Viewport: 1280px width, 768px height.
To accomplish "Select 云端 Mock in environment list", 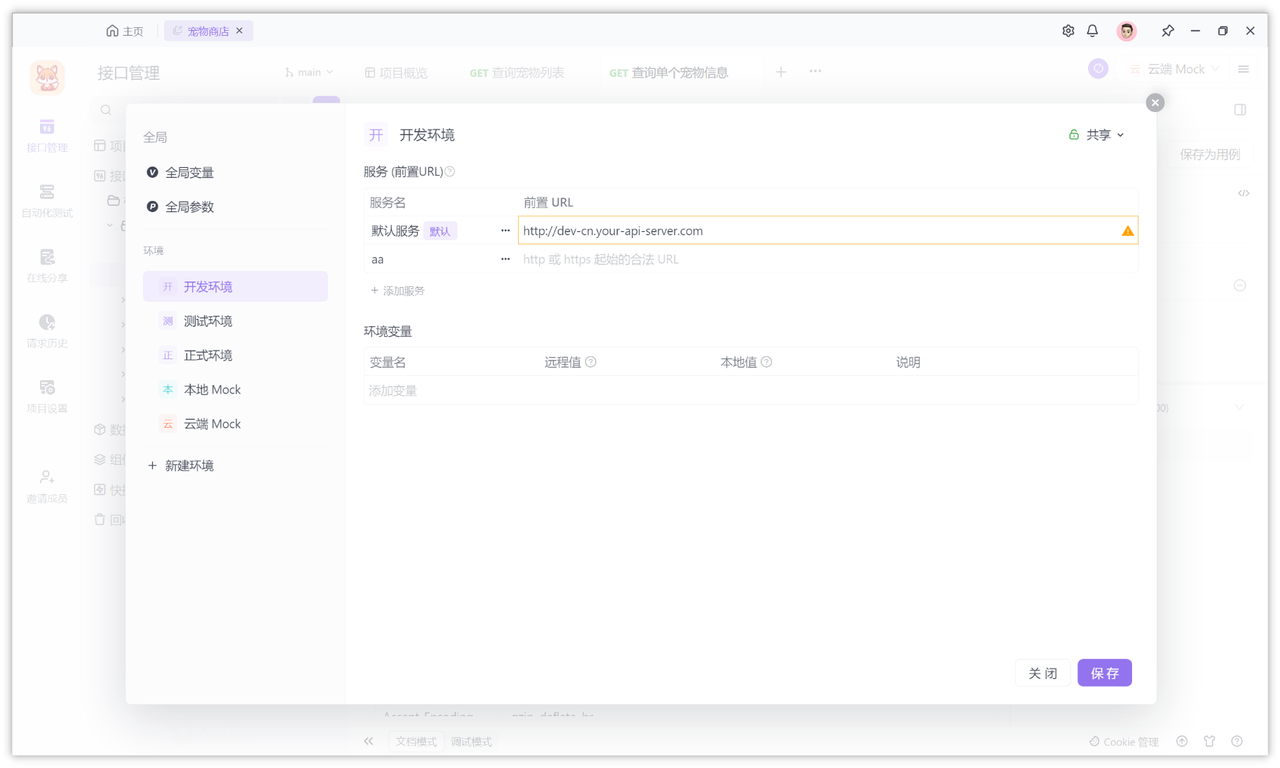I will coord(235,423).
